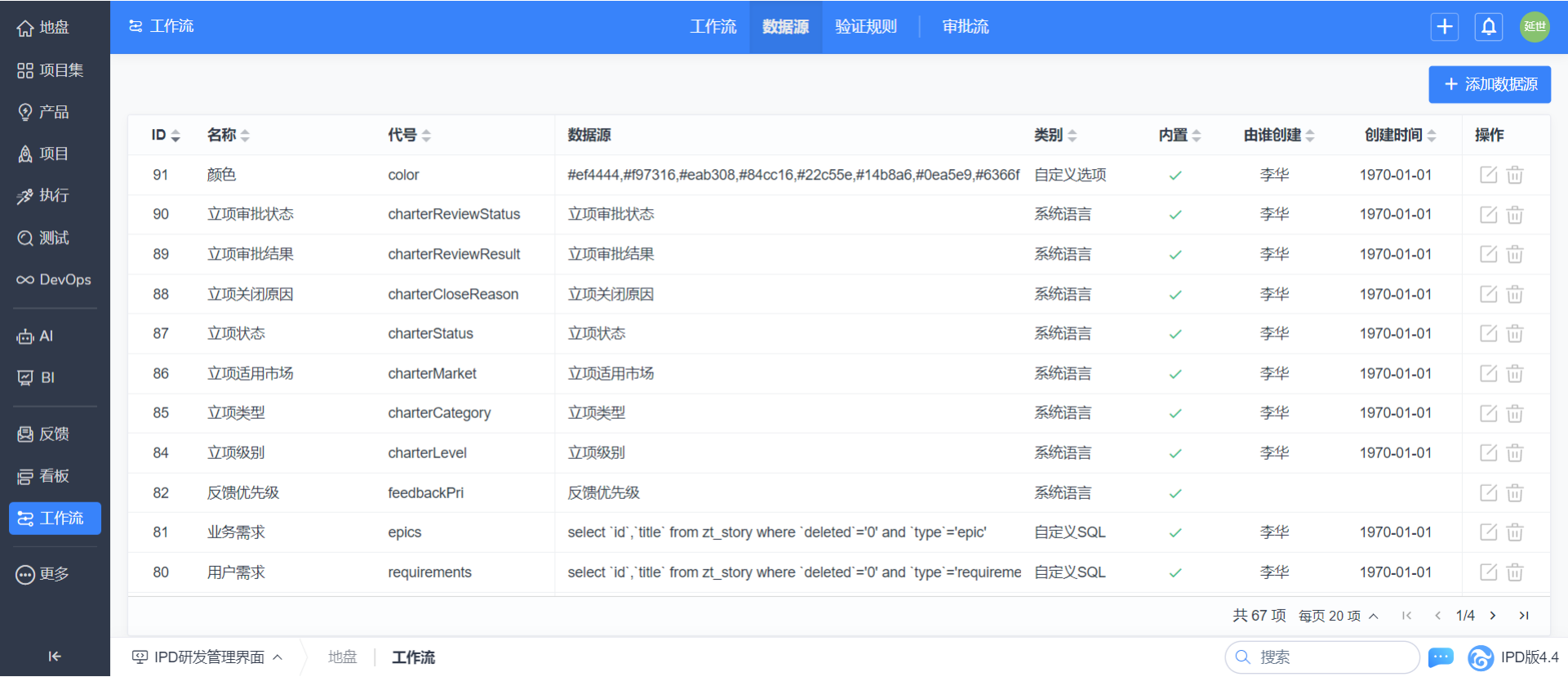The height and width of the screenshot is (677, 1568).
Task: Open the DevOps module in the sidebar
Action: pyautogui.click(x=55, y=279)
